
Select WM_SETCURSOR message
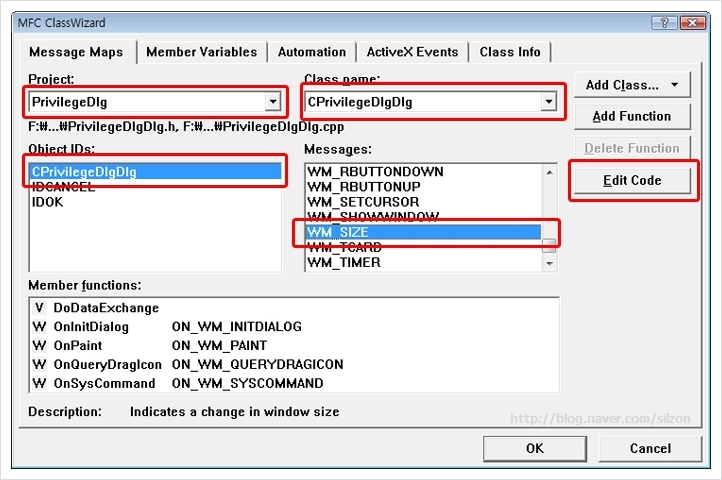coord(424,202)
